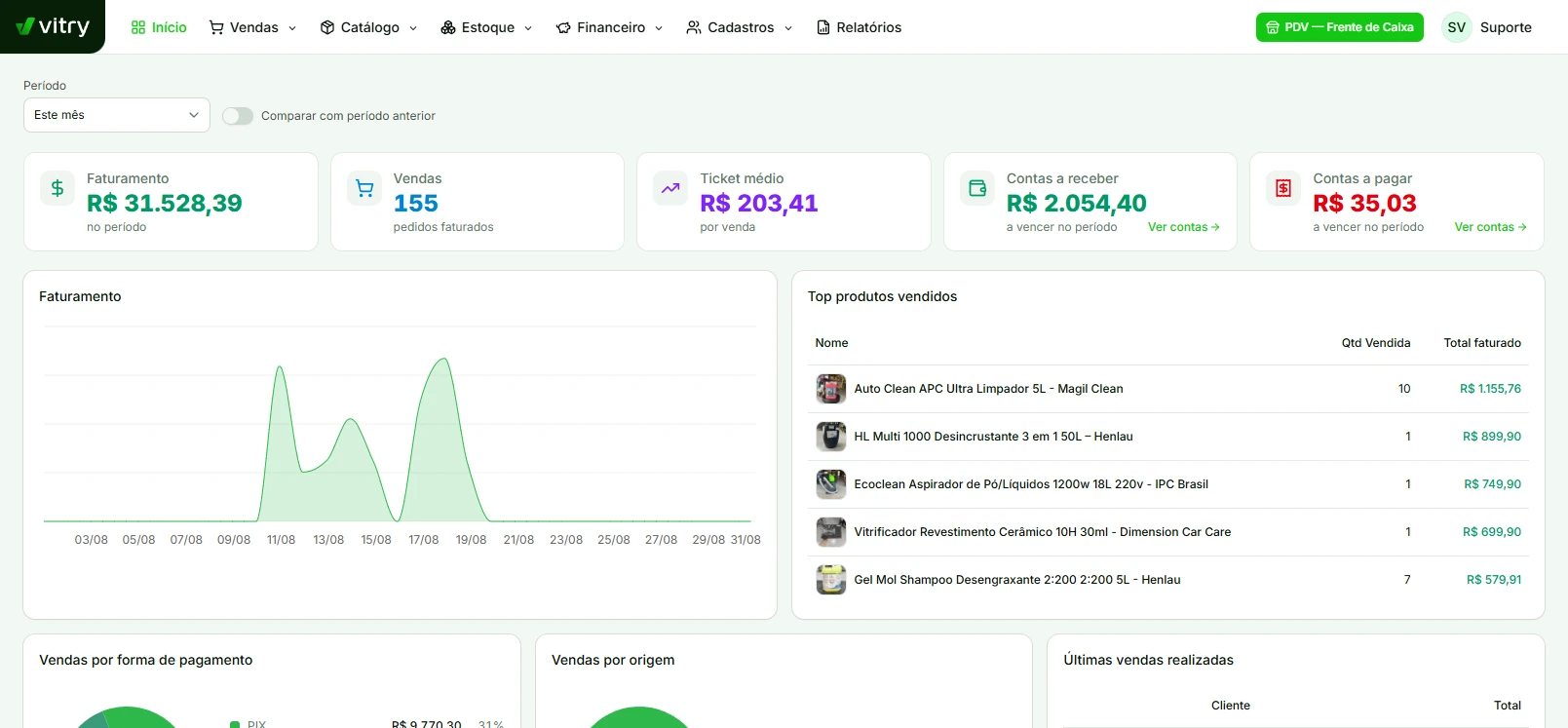
Task: Select Gel Mol Shampoo Desengraxante product name
Action: click(x=1017, y=580)
